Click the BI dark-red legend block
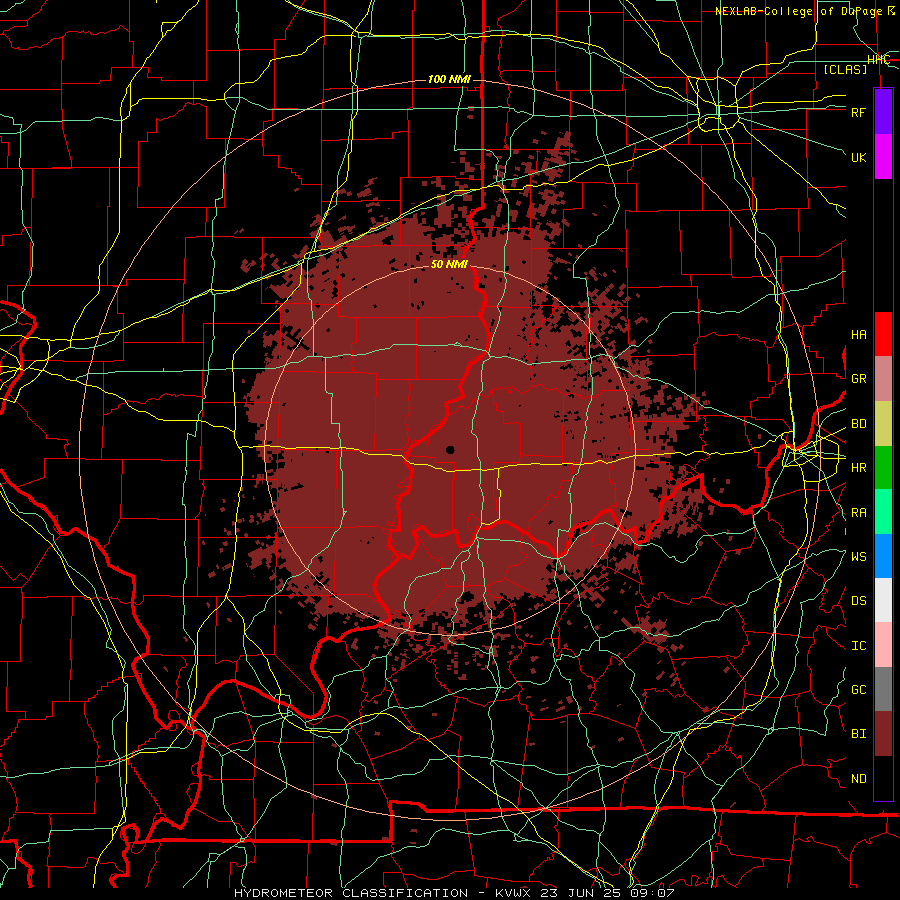This screenshot has height=900, width=900. [x=883, y=734]
